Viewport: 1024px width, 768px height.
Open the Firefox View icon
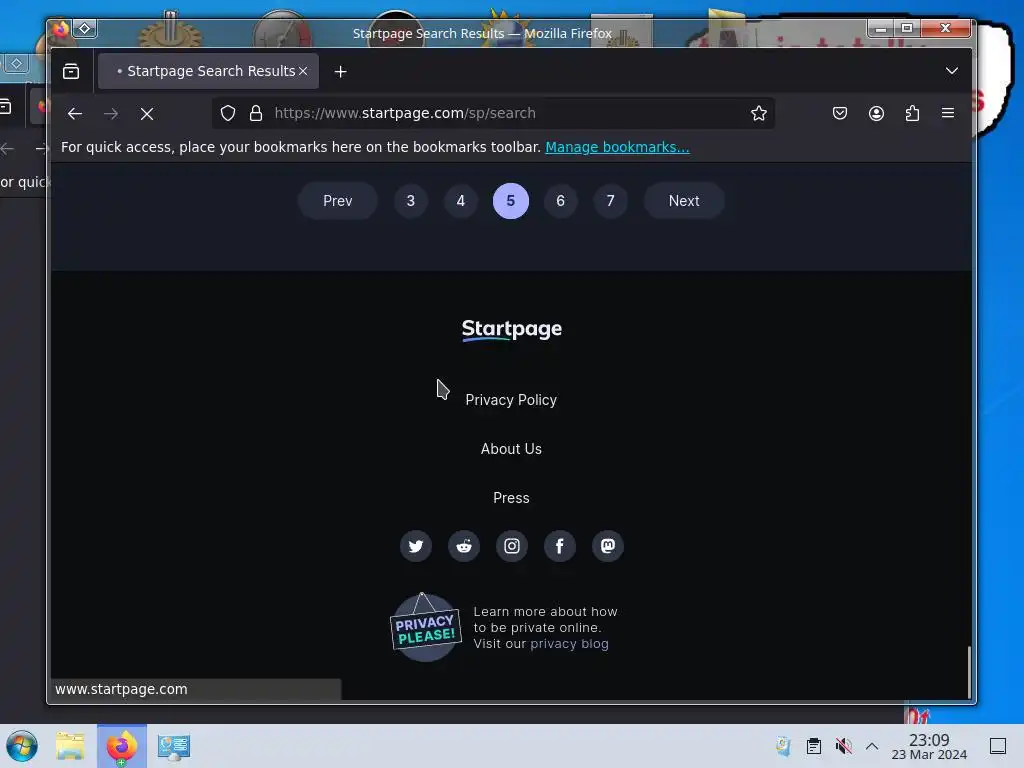(71, 71)
